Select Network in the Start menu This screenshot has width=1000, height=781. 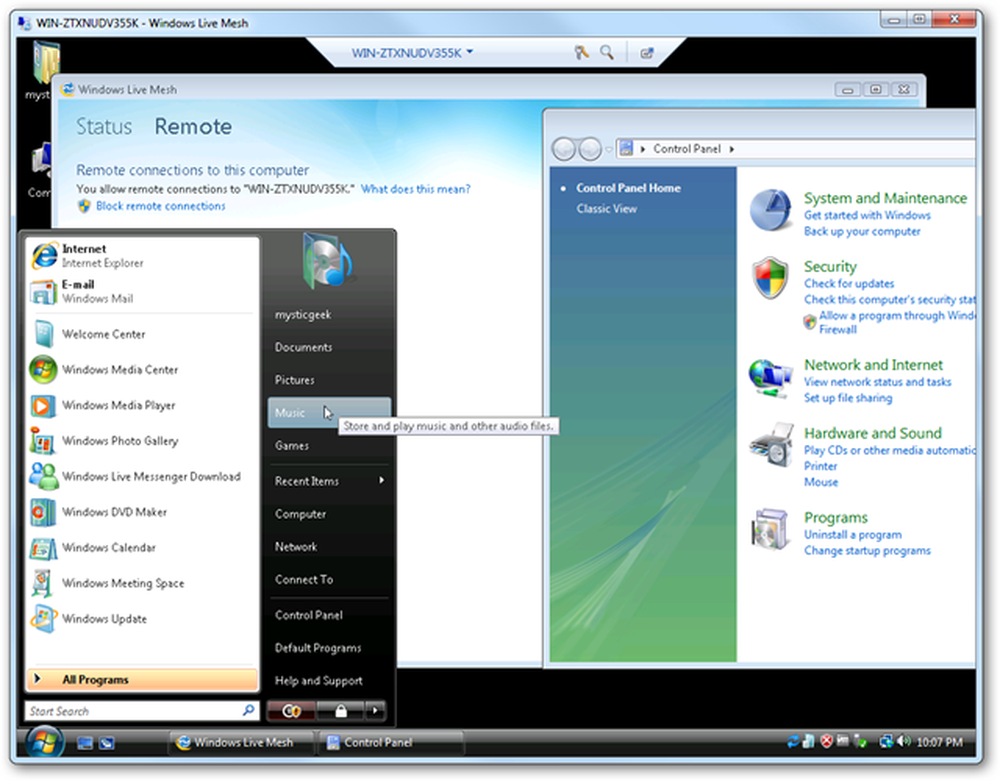click(x=329, y=547)
